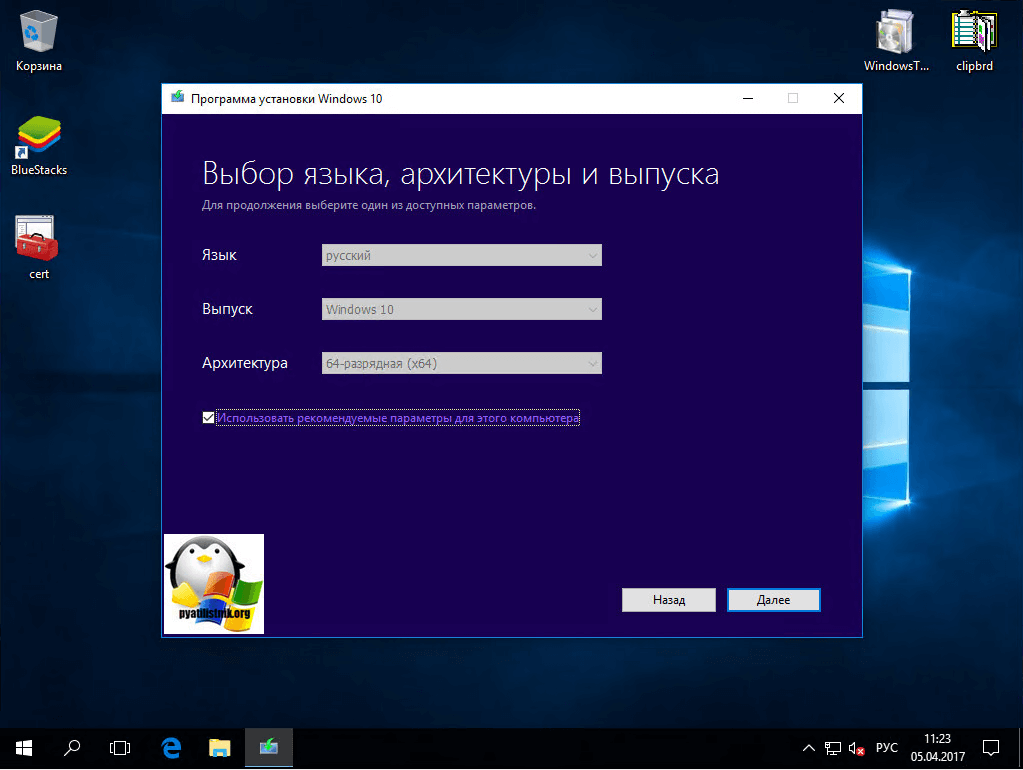The width and height of the screenshot is (1023, 770).
Task: Click the Далее button
Action: tap(773, 599)
